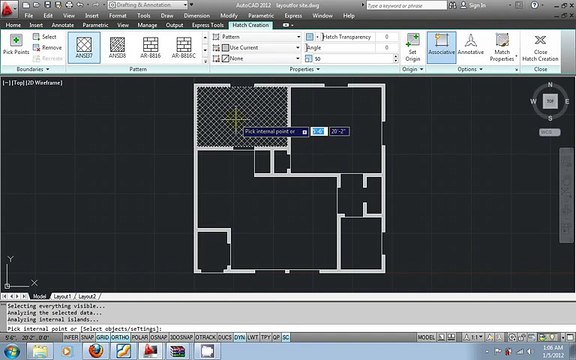
Task: Open WinRAR from the taskbar
Action: 178,351
